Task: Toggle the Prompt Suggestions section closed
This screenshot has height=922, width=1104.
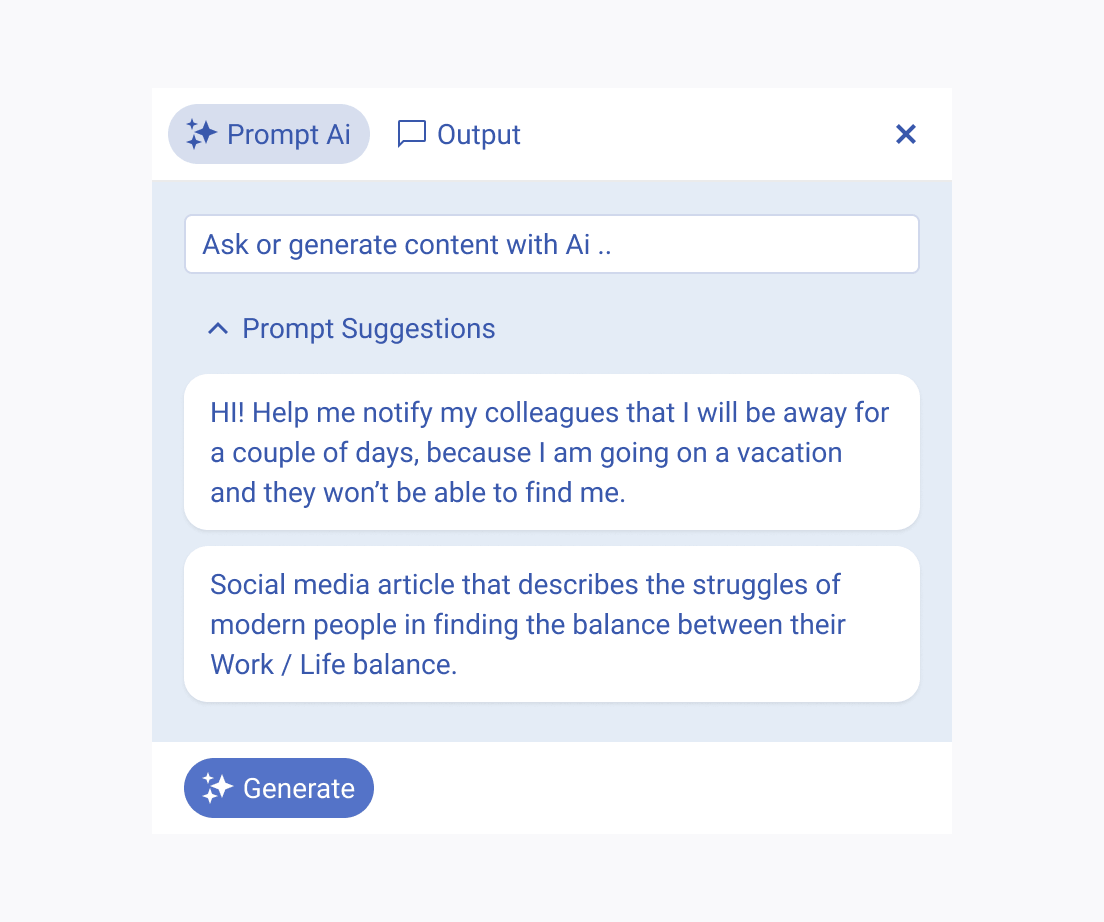Action: coord(350,328)
